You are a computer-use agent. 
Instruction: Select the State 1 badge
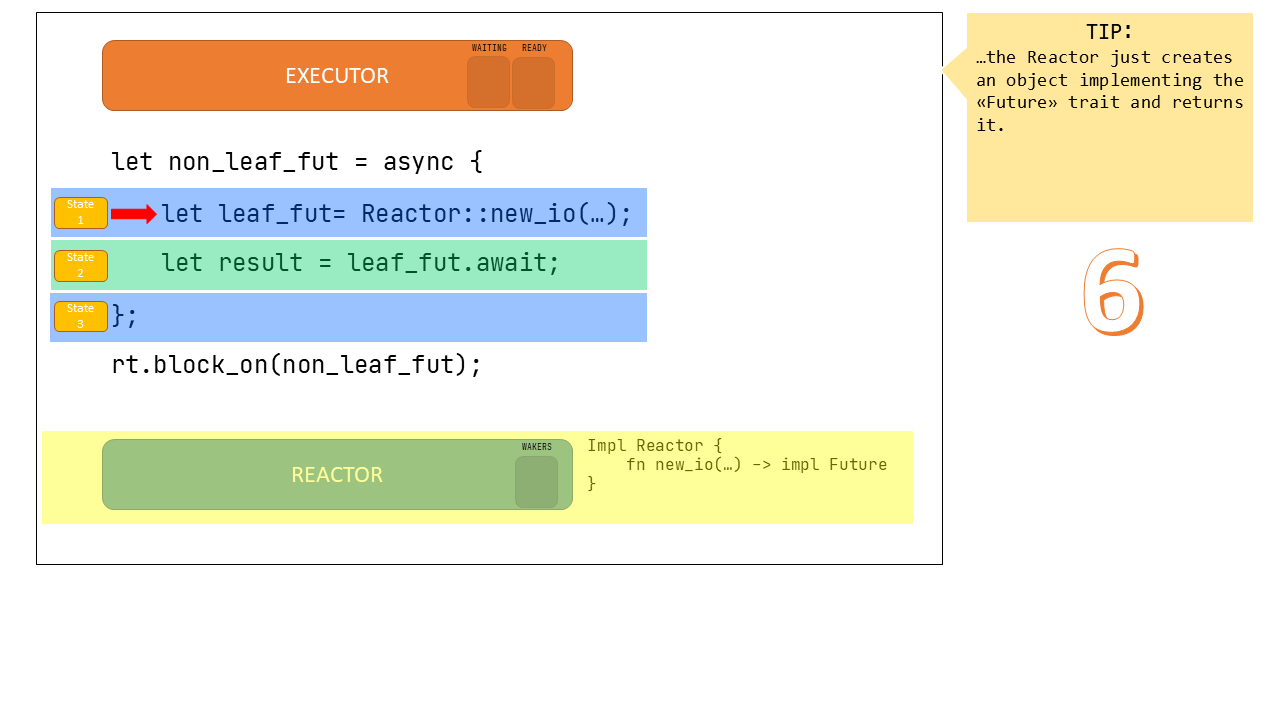[x=81, y=213]
